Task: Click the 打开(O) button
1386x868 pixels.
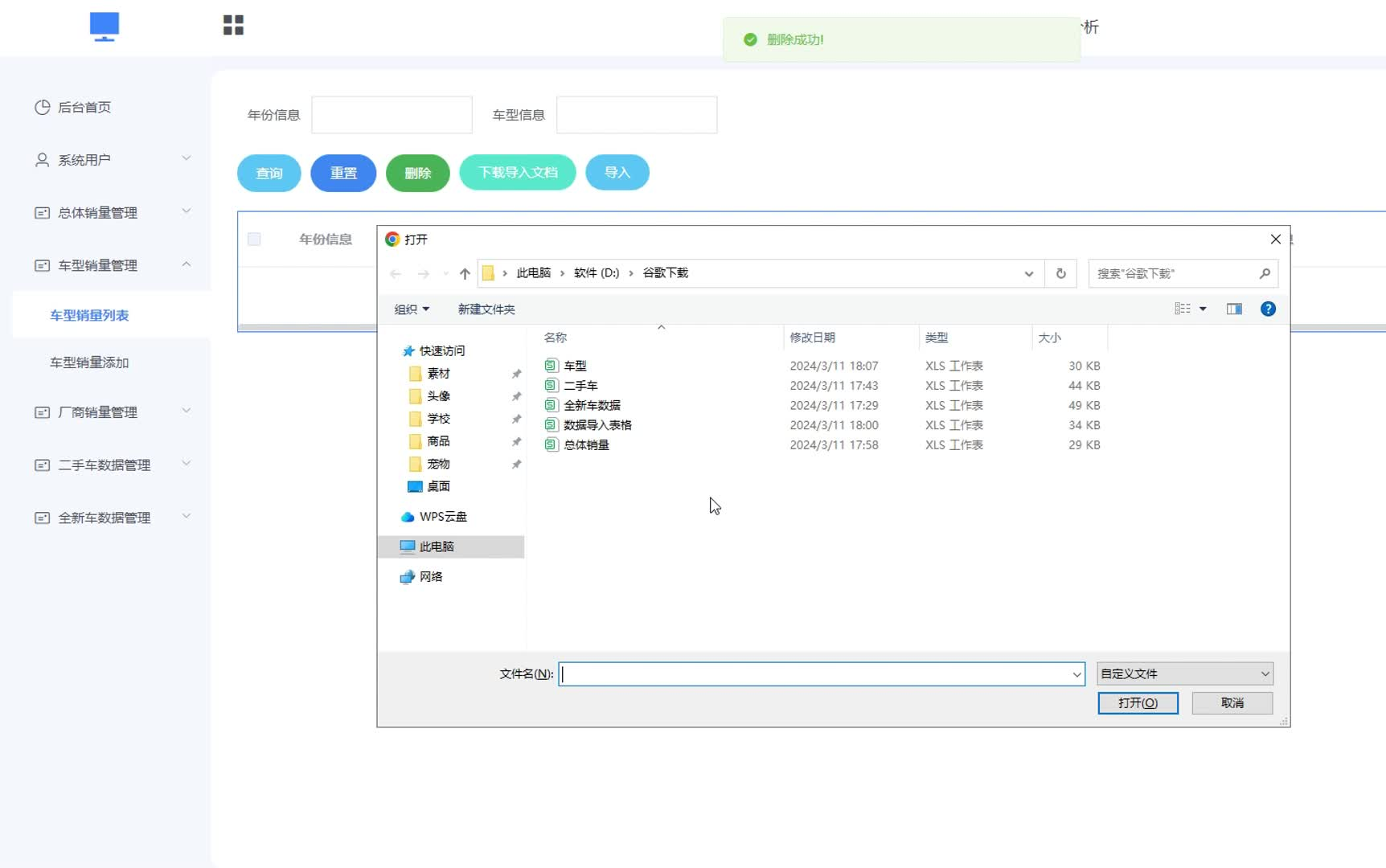Action: pyautogui.click(x=1138, y=703)
